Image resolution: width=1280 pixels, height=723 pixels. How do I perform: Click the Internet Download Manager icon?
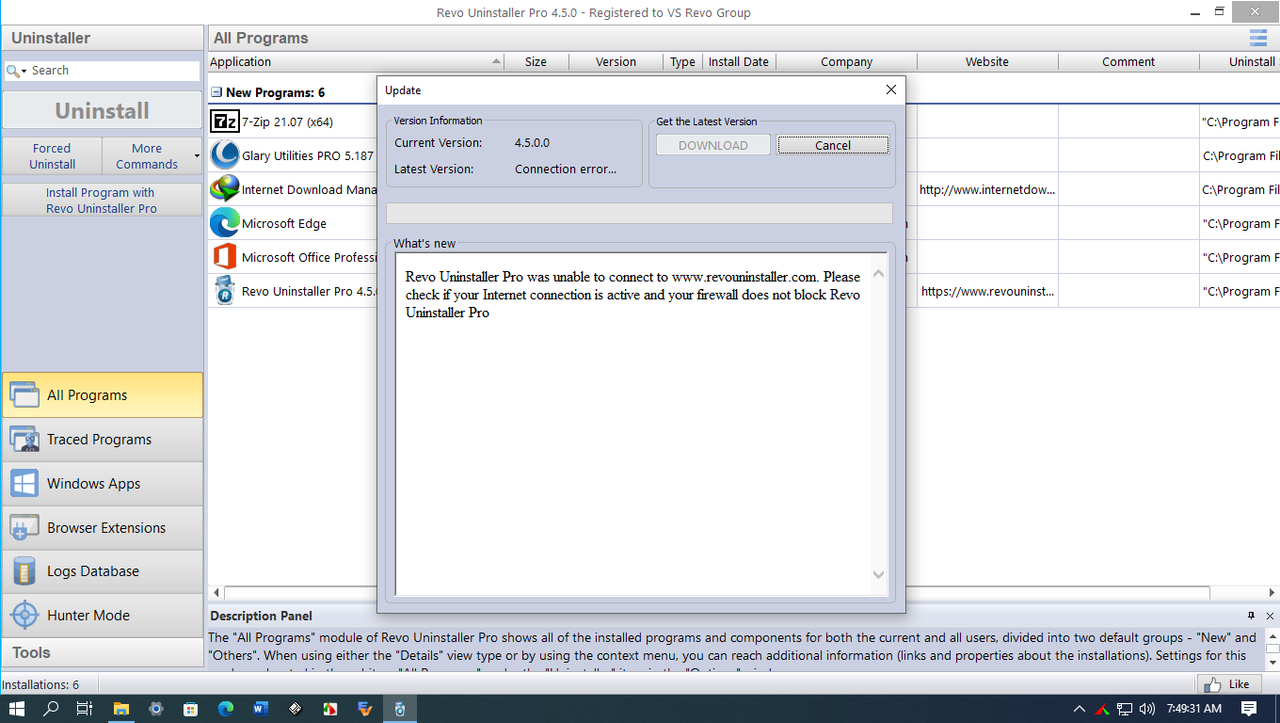[225, 189]
